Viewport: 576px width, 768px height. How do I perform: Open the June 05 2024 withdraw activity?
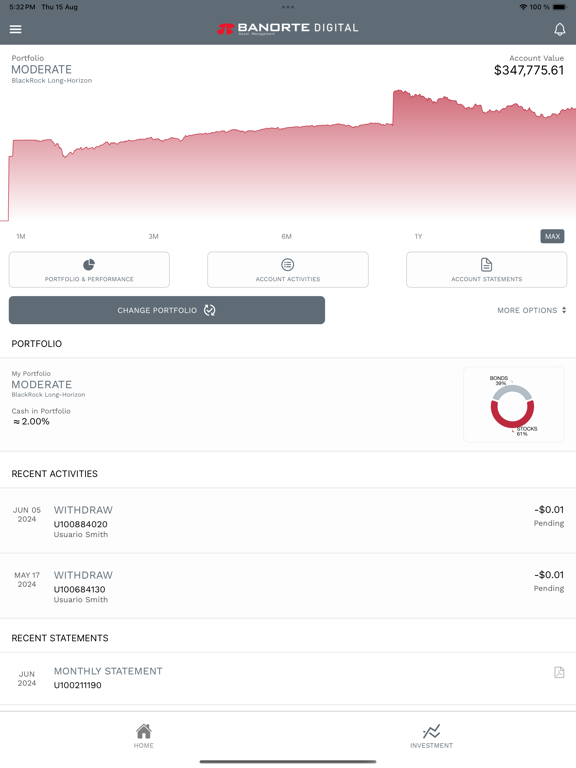288,521
